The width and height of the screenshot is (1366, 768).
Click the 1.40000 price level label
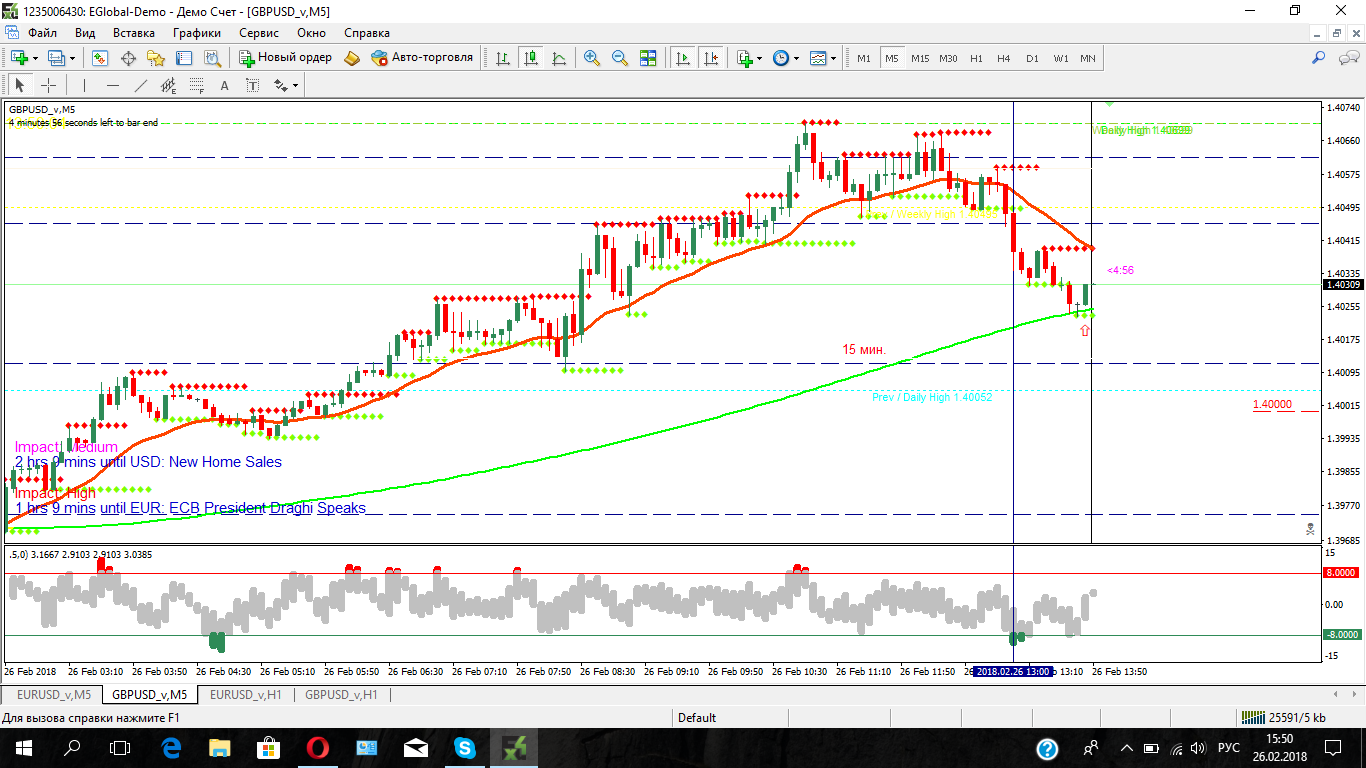click(x=1272, y=405)
